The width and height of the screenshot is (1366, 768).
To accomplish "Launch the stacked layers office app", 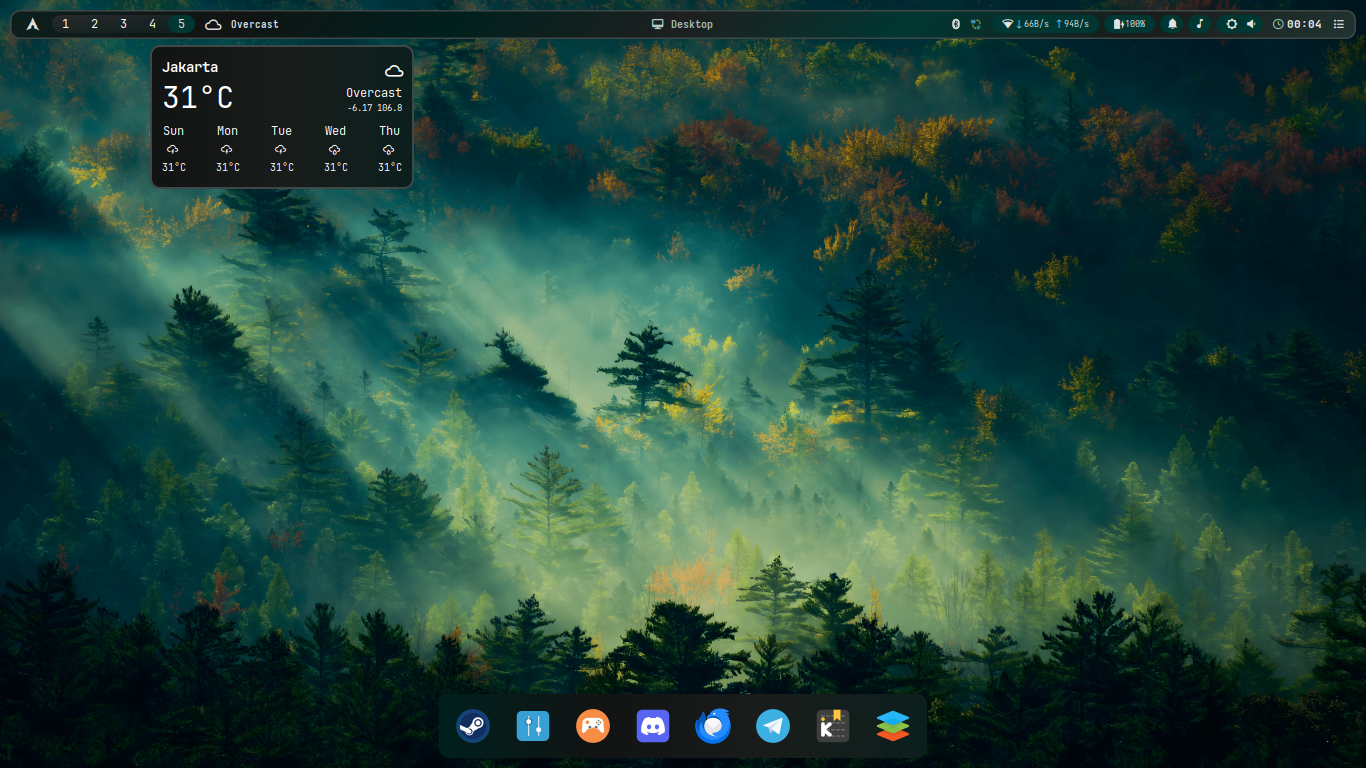I will (893, 726).
